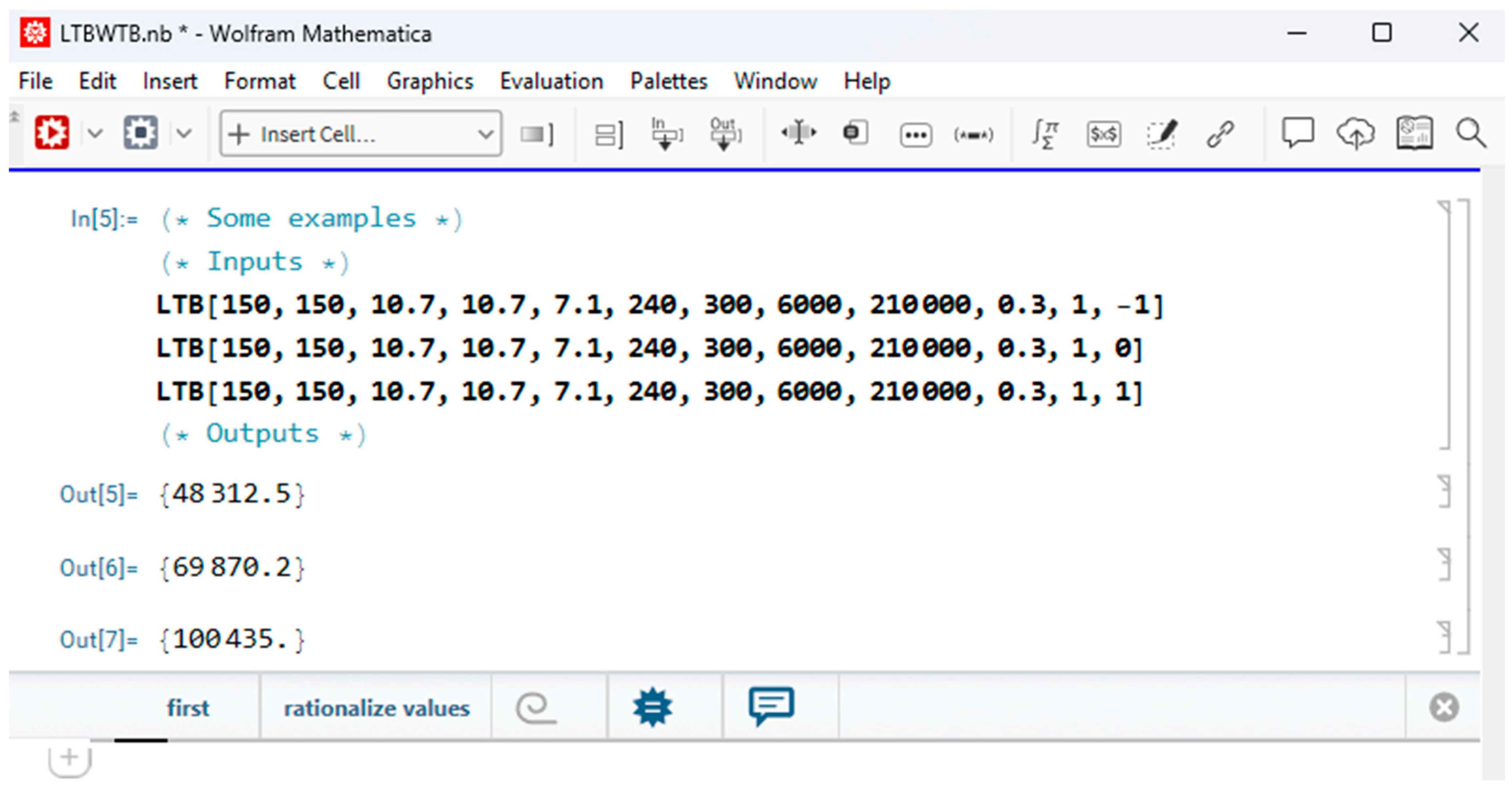Click the parenthesized dash toolbar icon

pyautogui.click(x=974, y=135)
